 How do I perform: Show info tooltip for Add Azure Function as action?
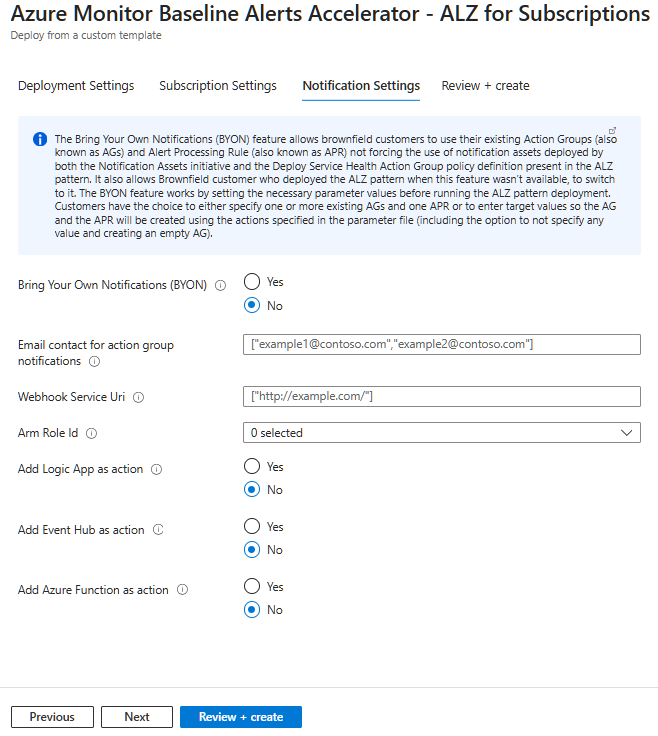point(182,590)
